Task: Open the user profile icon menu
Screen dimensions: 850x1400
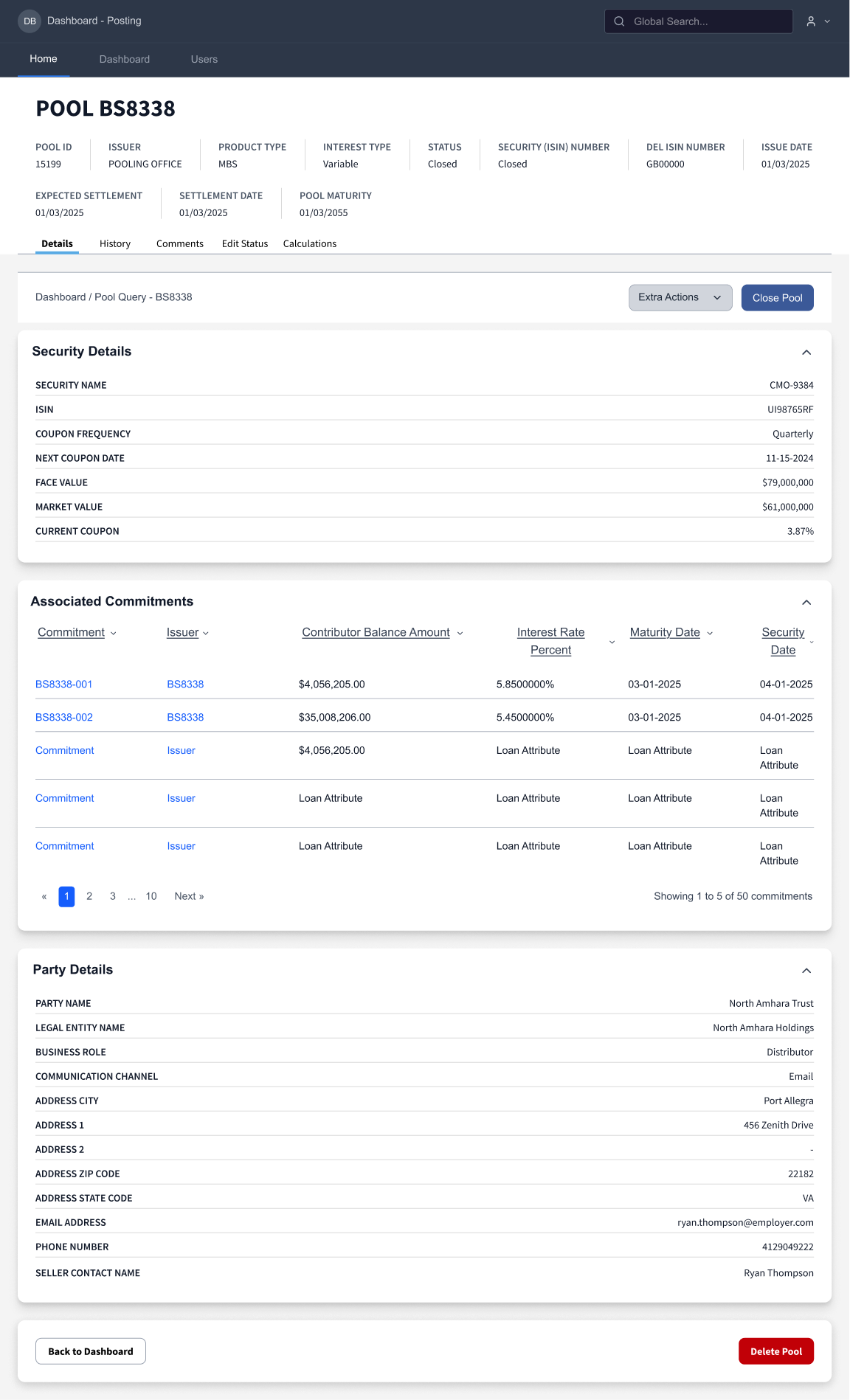Action: [818, 21]
